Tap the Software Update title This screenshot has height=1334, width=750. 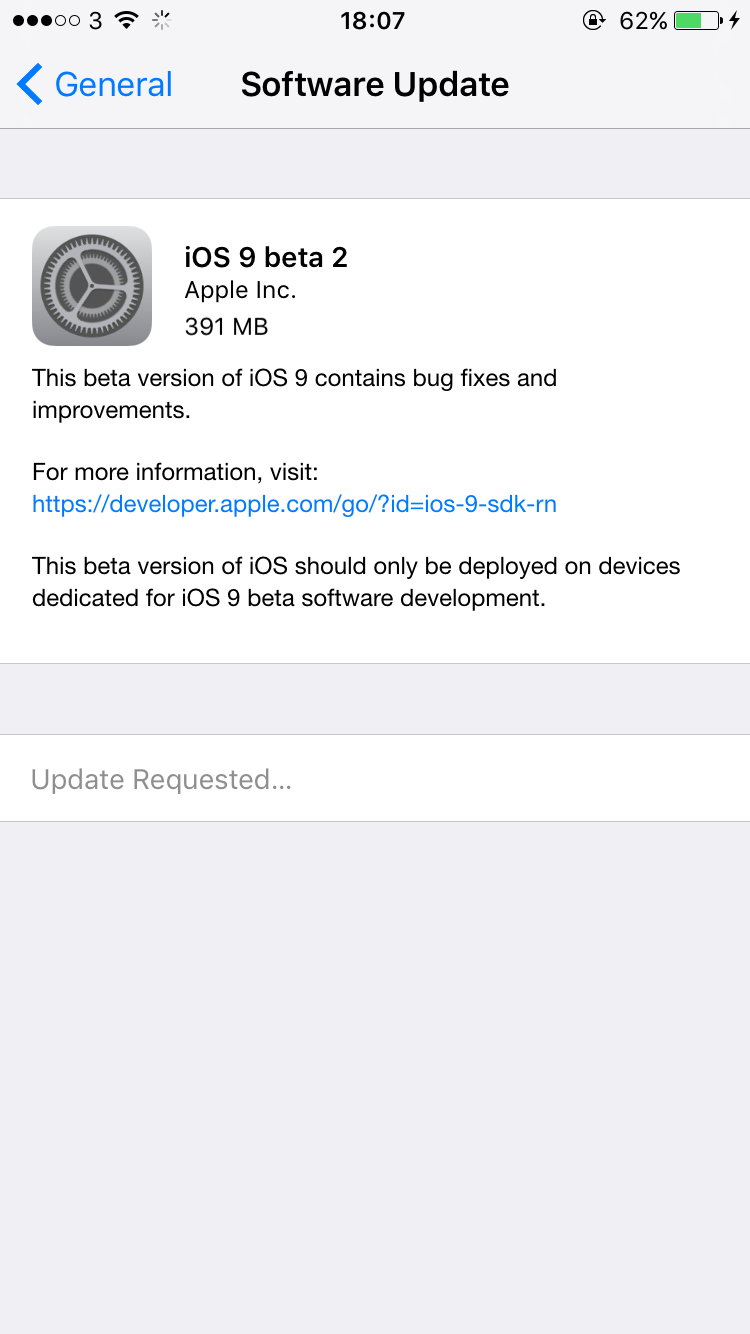coord(375,84)
